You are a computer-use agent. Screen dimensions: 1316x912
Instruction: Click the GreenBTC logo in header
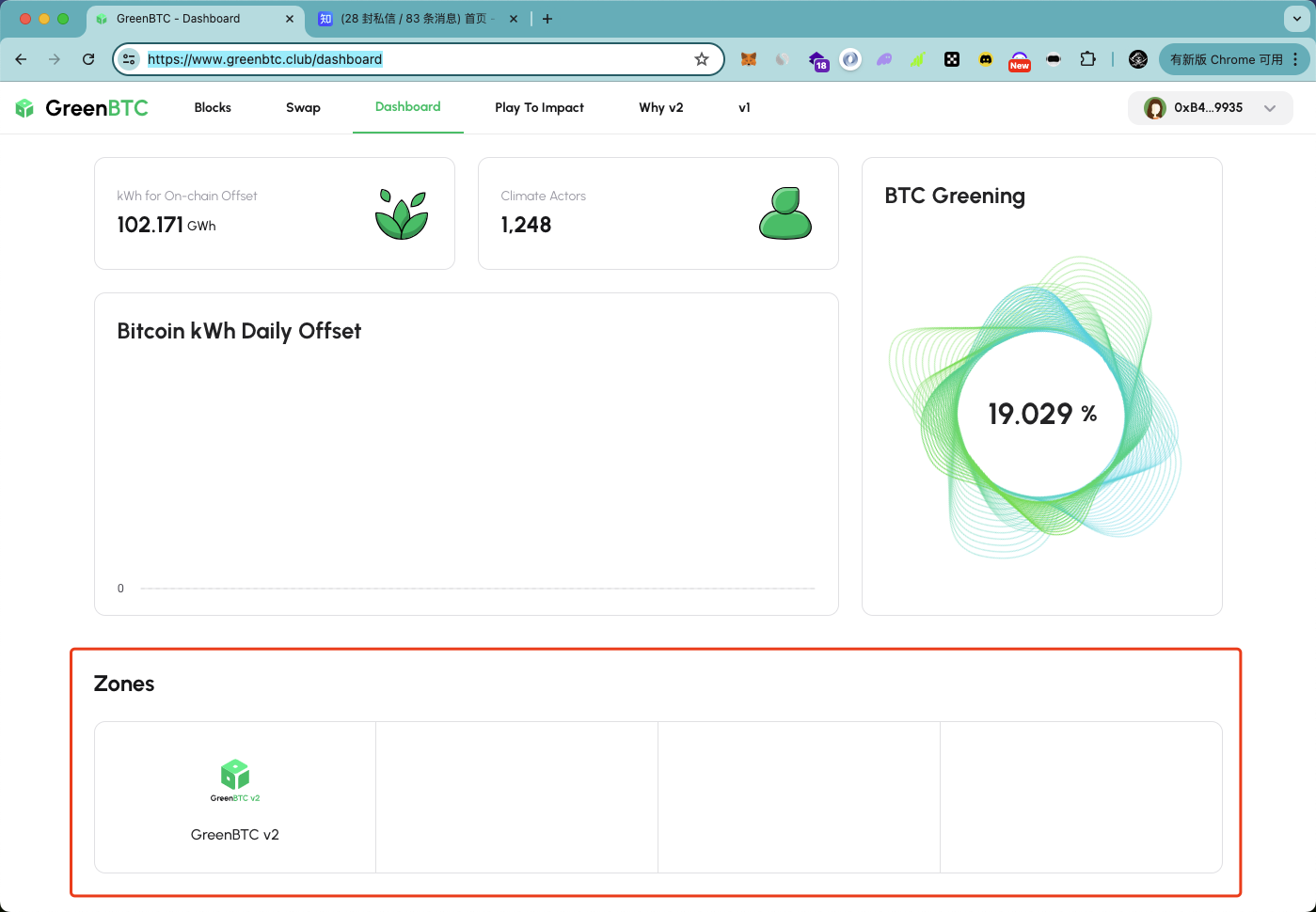click(x=82, y=108)
